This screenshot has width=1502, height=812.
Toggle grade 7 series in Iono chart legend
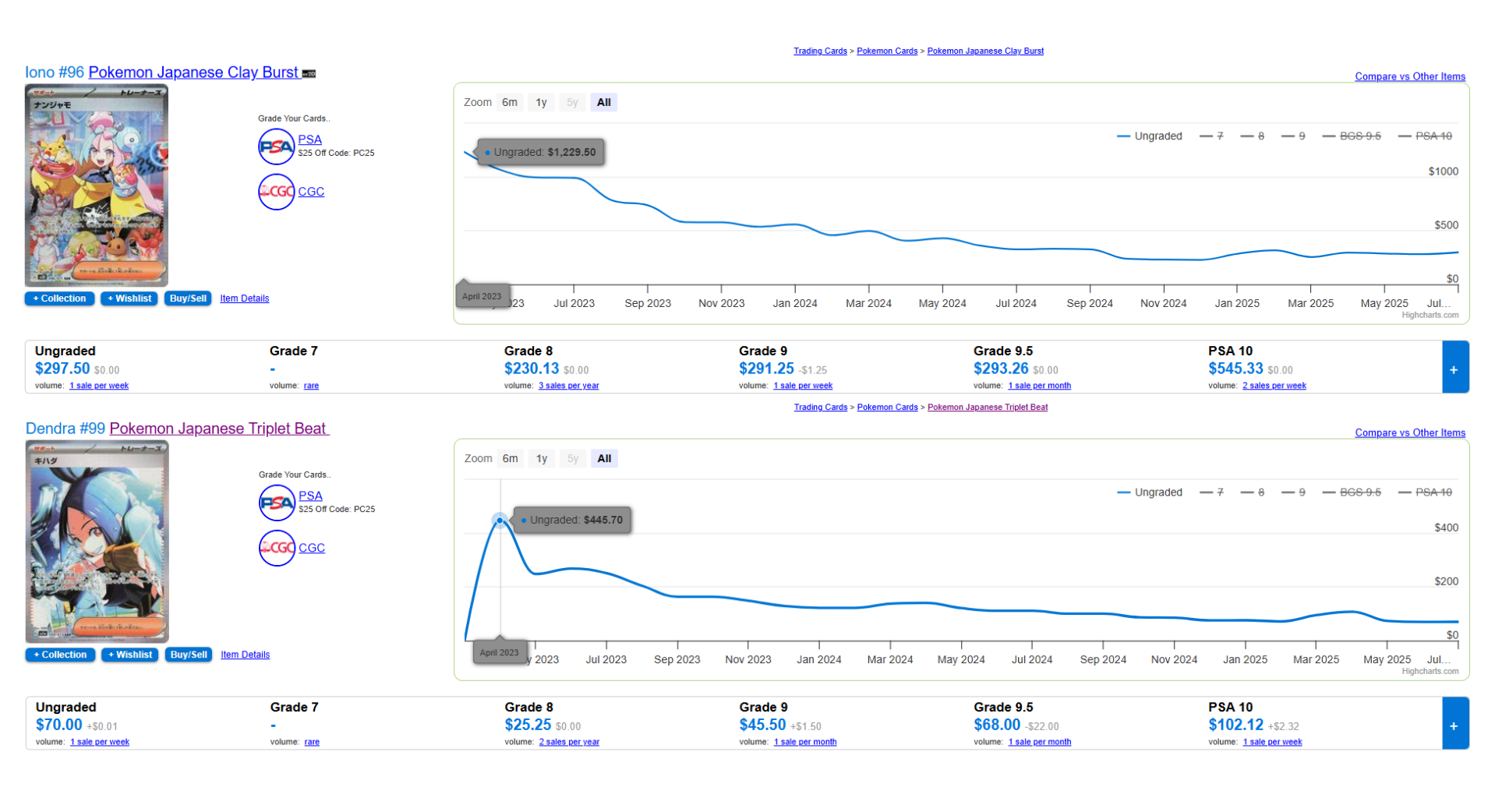click(x=1212, y=136)
